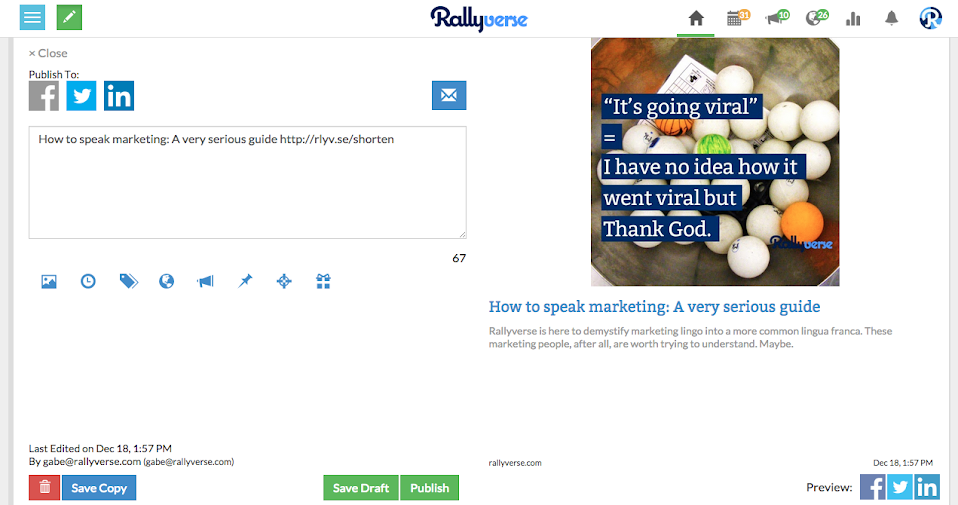Click the character count 67

[x=459, y=258]
